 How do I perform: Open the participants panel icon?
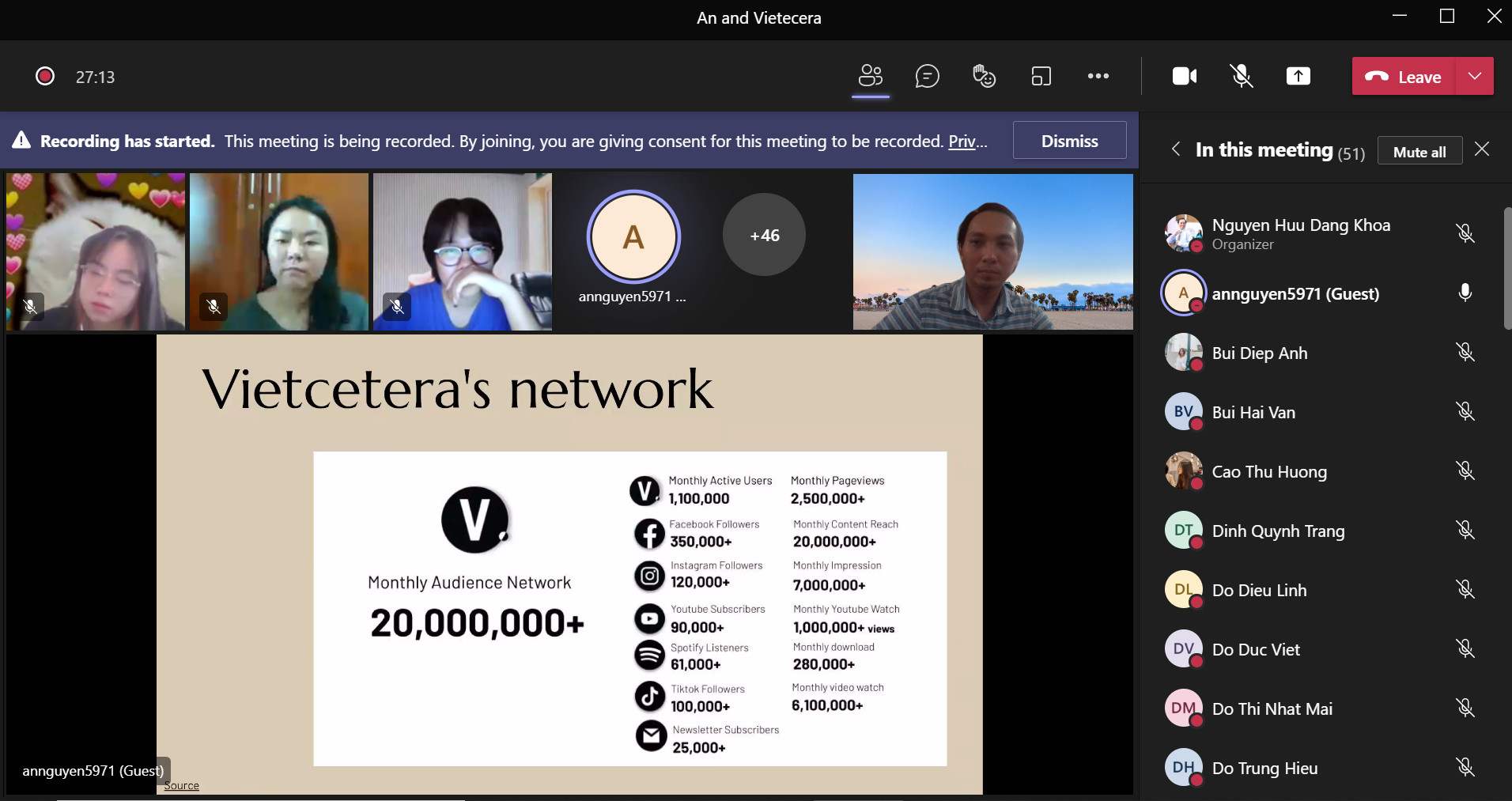[870, 77]
